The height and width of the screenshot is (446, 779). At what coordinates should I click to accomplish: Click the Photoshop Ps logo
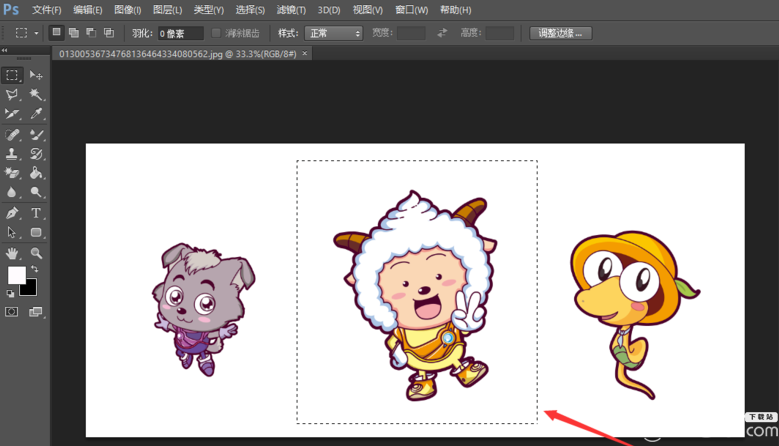(x=11, y=9)
